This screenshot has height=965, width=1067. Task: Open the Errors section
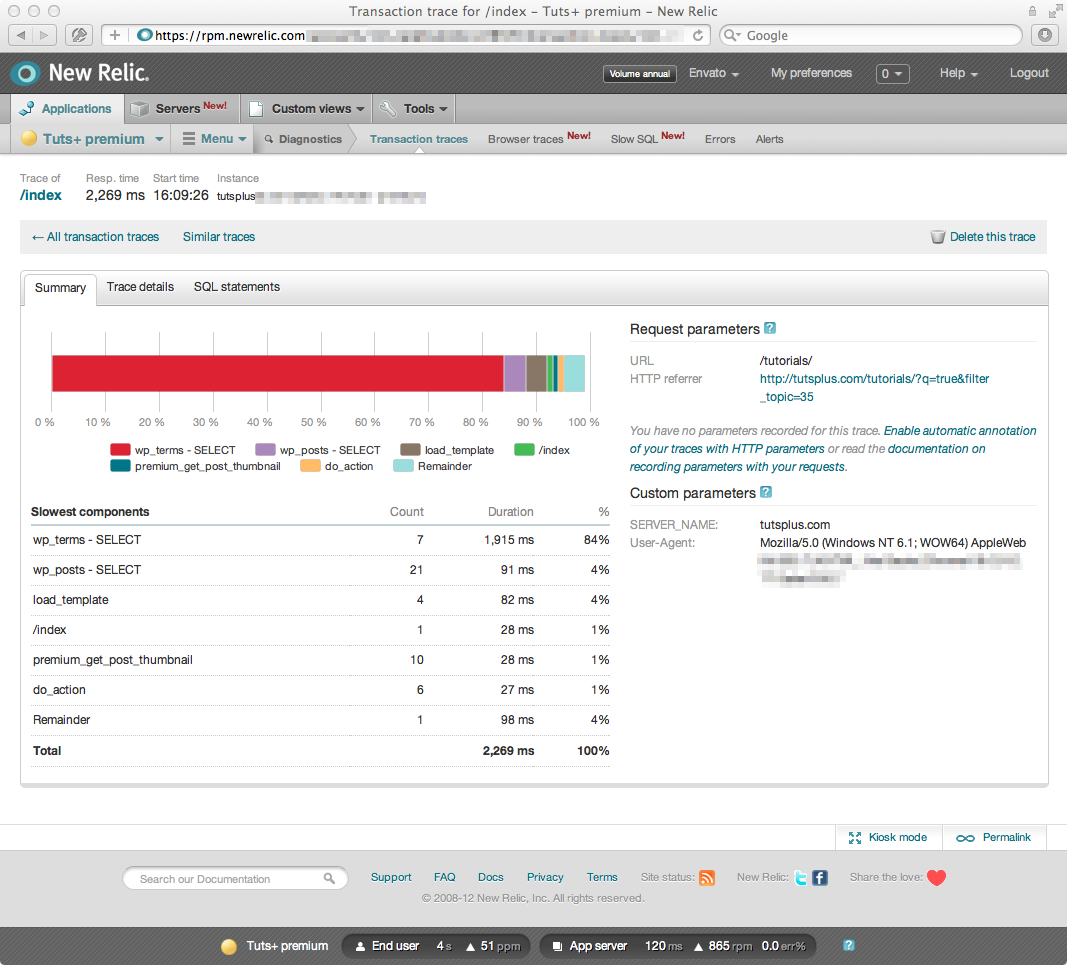pos(720,139)
